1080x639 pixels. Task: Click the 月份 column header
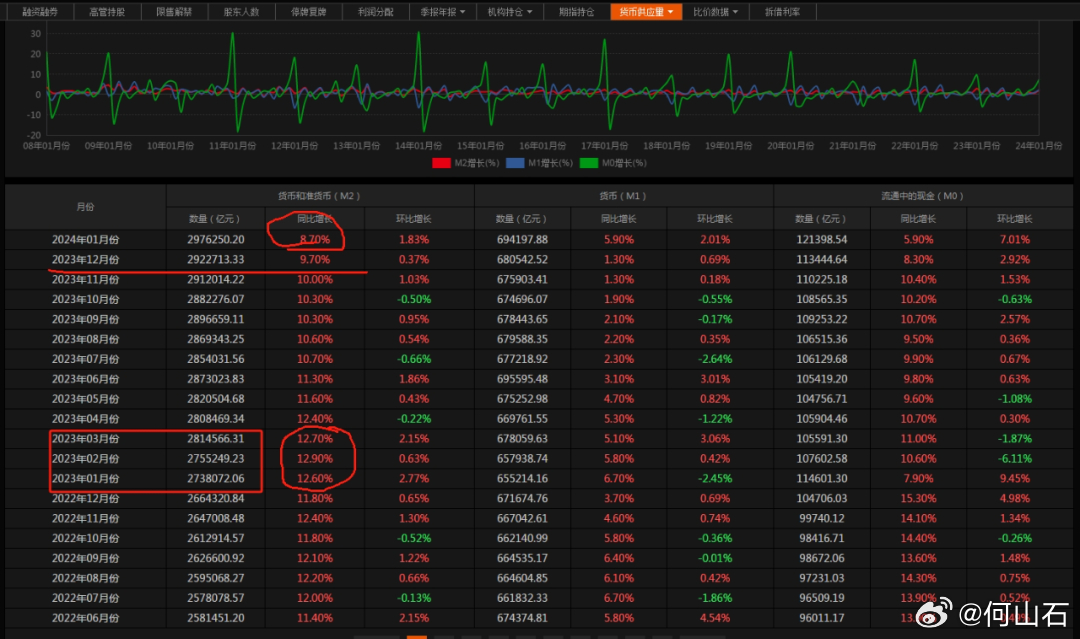(x=85, y=207)
